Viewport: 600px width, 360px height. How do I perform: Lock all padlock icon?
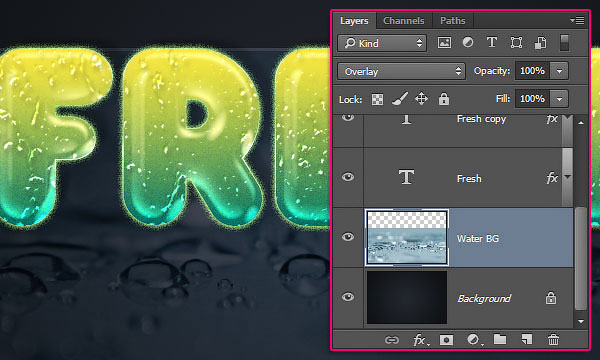click(443, 99)
